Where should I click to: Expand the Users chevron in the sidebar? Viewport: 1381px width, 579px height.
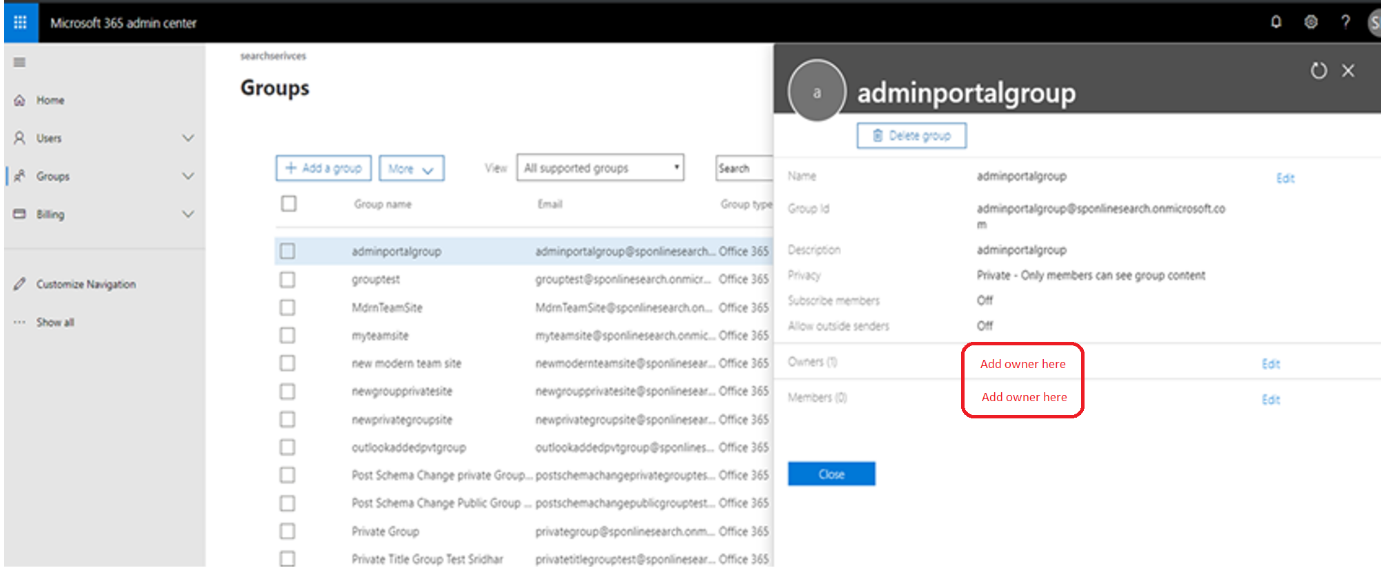(188, 138)
